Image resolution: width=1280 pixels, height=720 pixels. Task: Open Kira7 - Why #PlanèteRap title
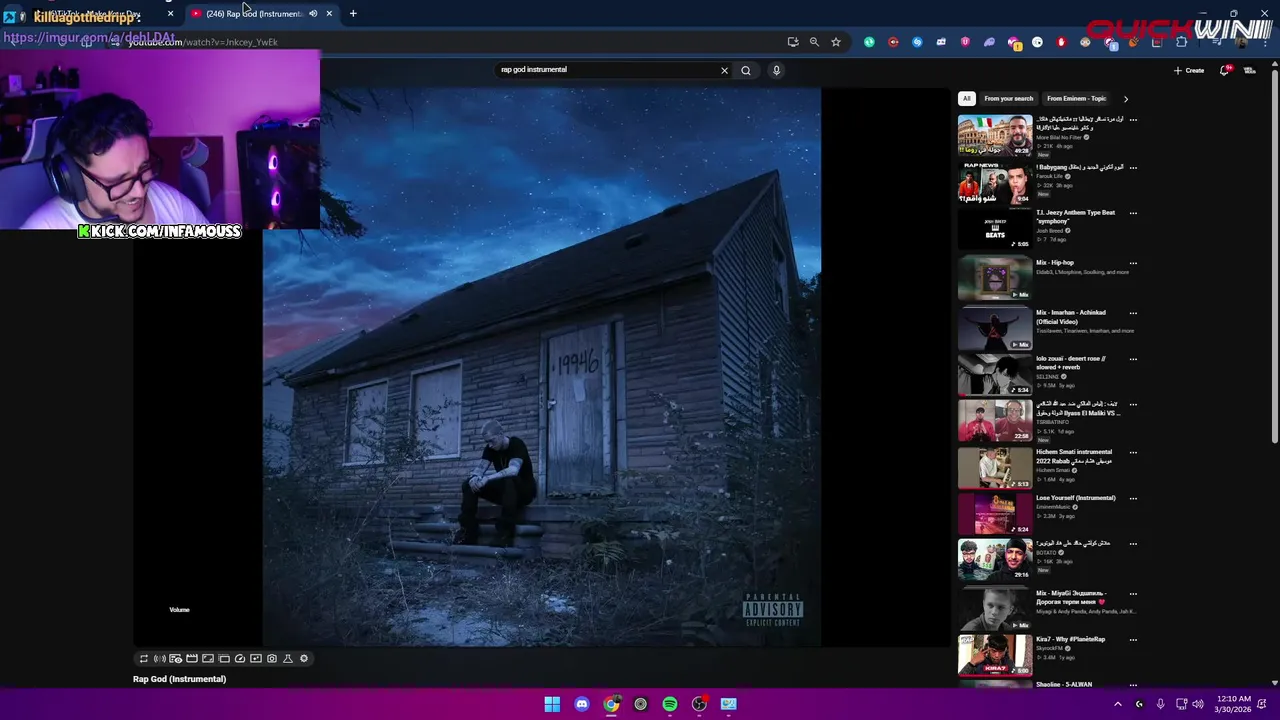[x=1071, y=639]
